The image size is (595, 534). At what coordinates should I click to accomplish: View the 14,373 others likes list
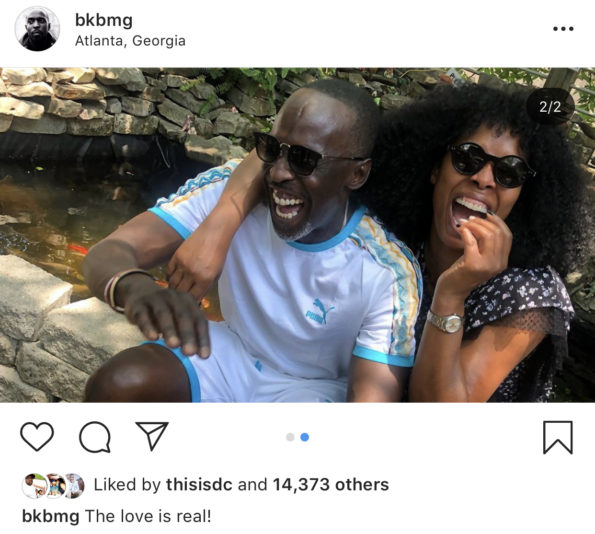tap(331, 485)
